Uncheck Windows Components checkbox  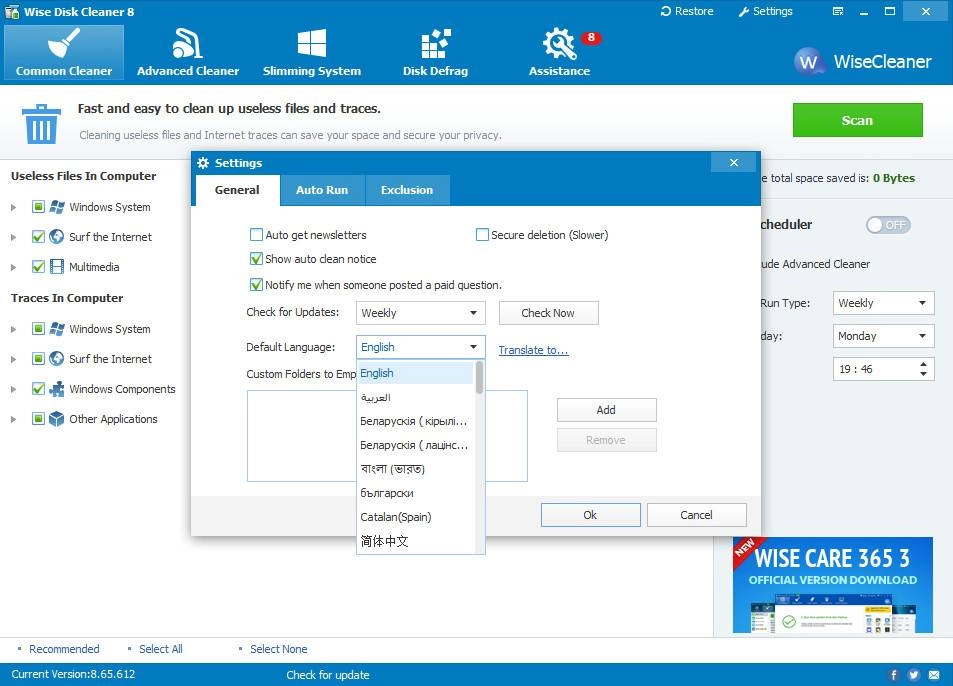38,389
